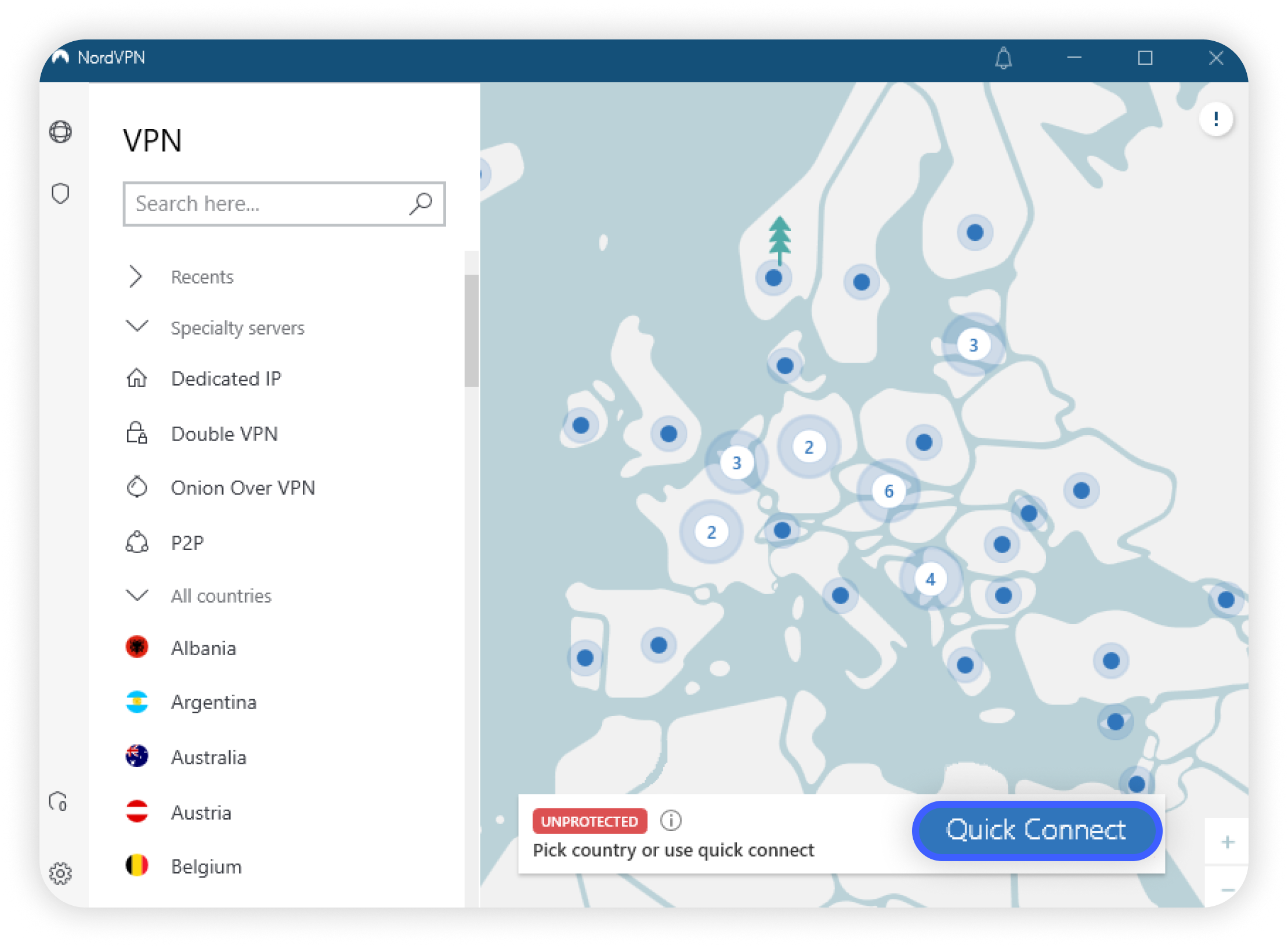Select P2P servers
The height and width of the screenshot is (947, 1288).
coord(187,543)
